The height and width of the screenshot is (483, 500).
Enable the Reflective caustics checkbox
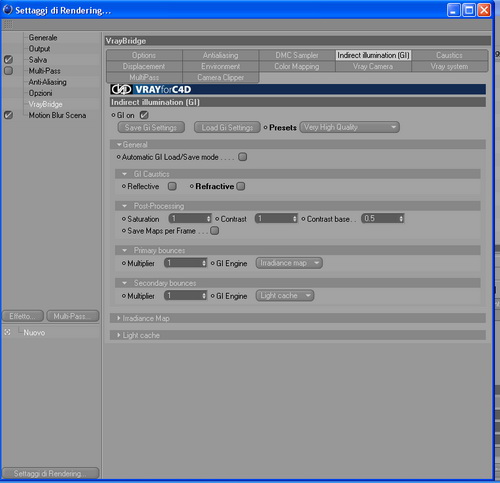coord(172,186)
